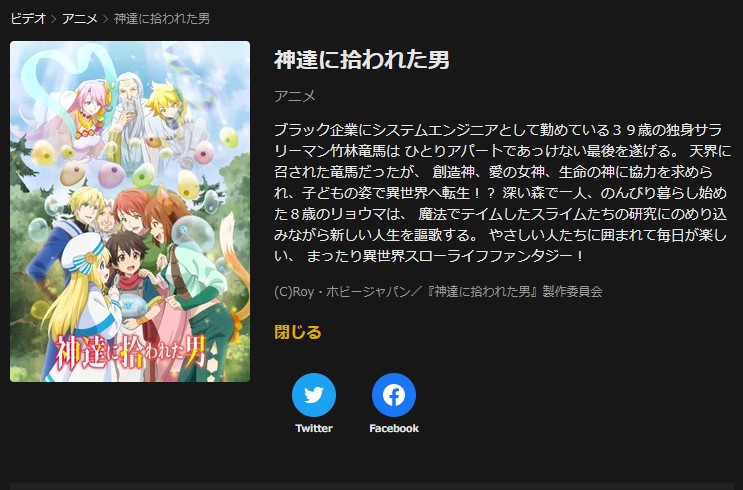Click the Twitter text label below the icon
The width and height of the screenshot is (743, 490).
tap(314, 428)
